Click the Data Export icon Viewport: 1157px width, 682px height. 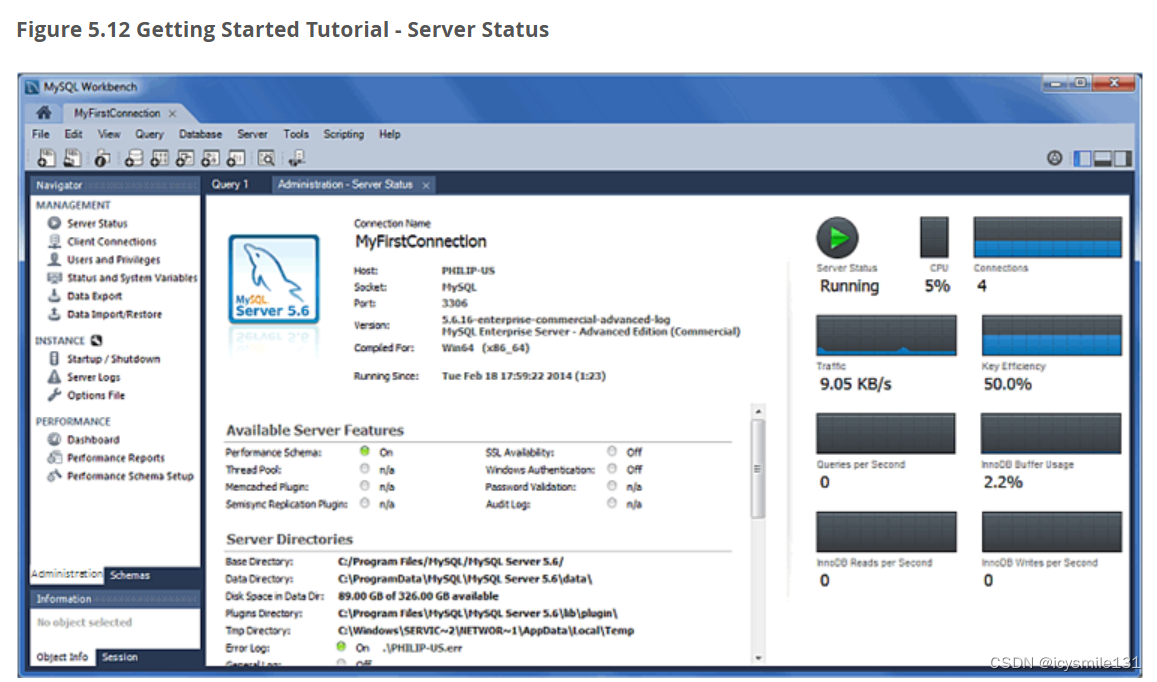point(54,295)
